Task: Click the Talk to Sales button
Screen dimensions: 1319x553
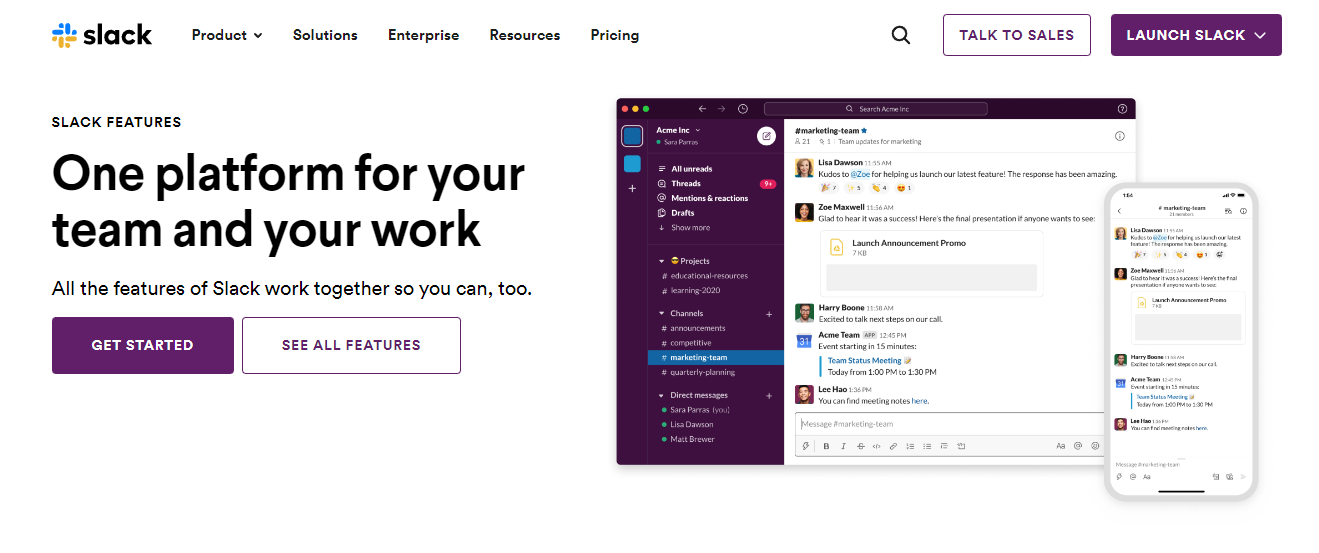Action: click(1017, 35)
